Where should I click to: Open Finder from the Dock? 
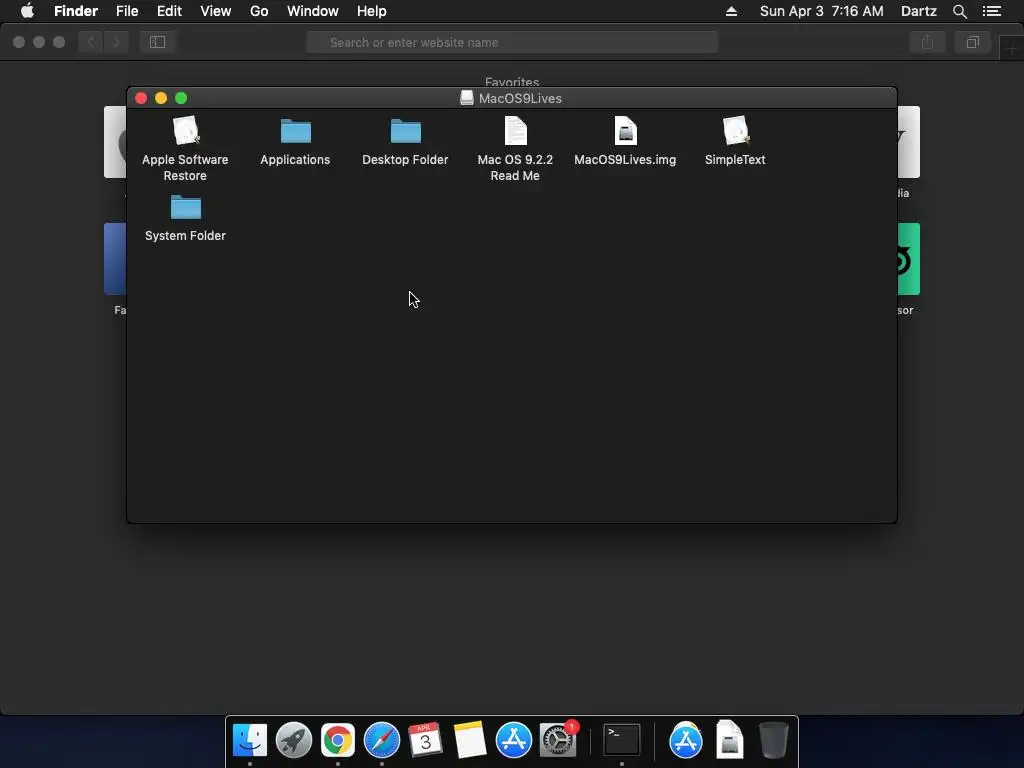click(249, 740)
